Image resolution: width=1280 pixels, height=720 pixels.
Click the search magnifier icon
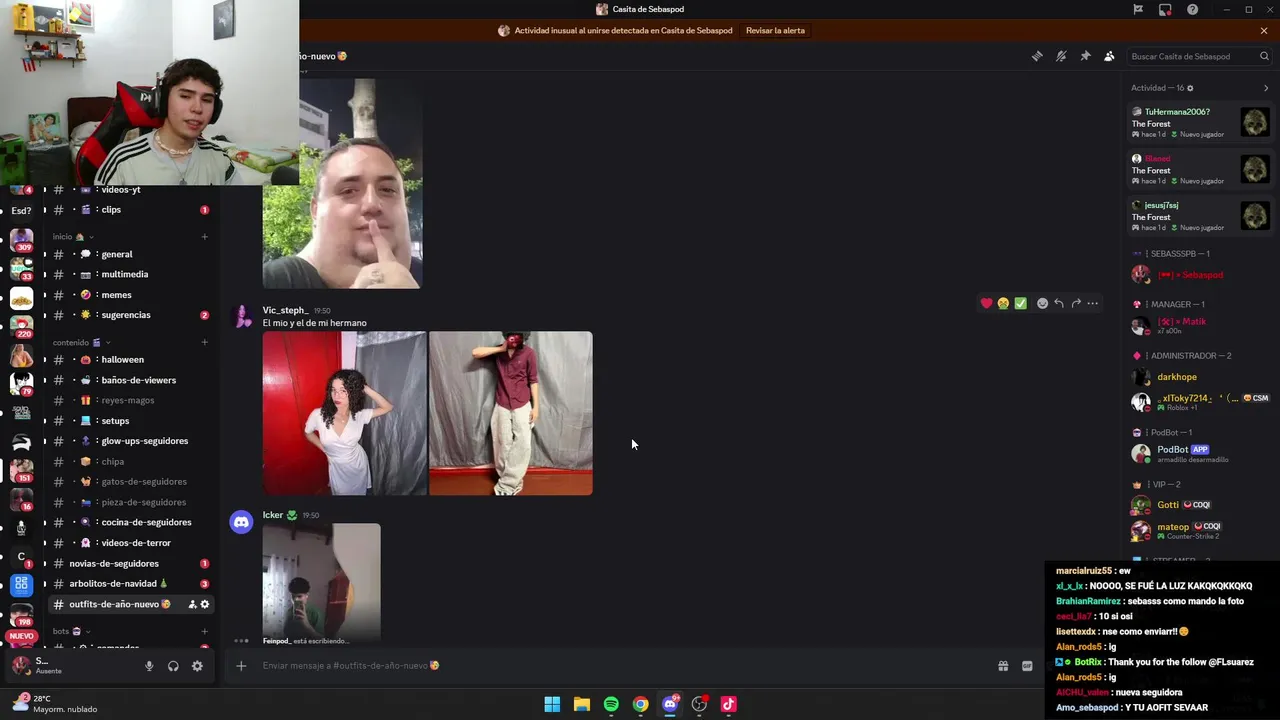(1264, 57)
